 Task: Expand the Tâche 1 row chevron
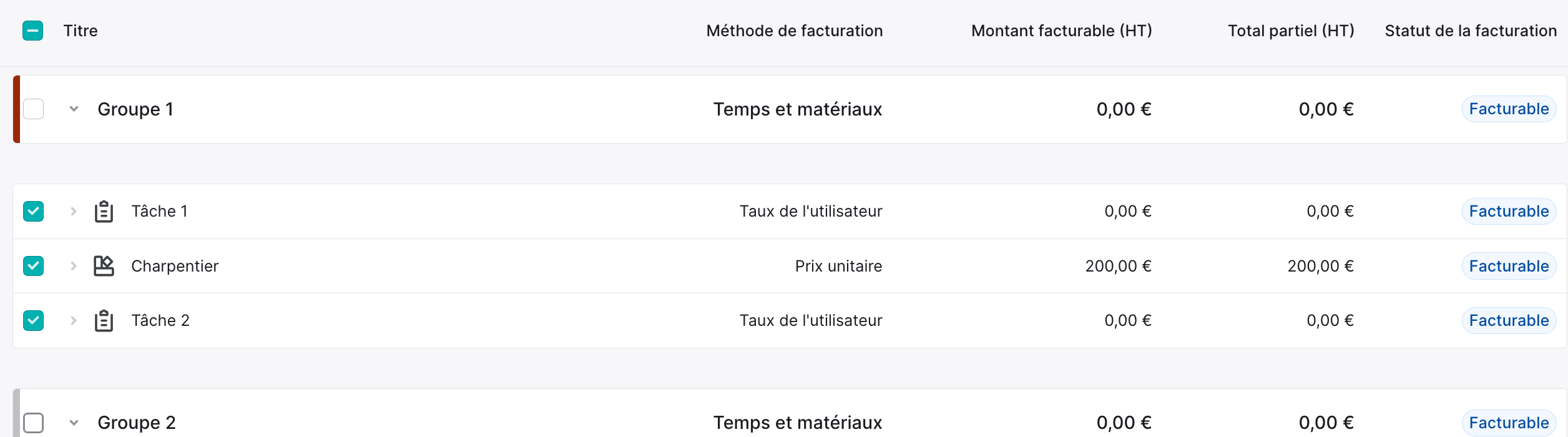coord(74,212)
